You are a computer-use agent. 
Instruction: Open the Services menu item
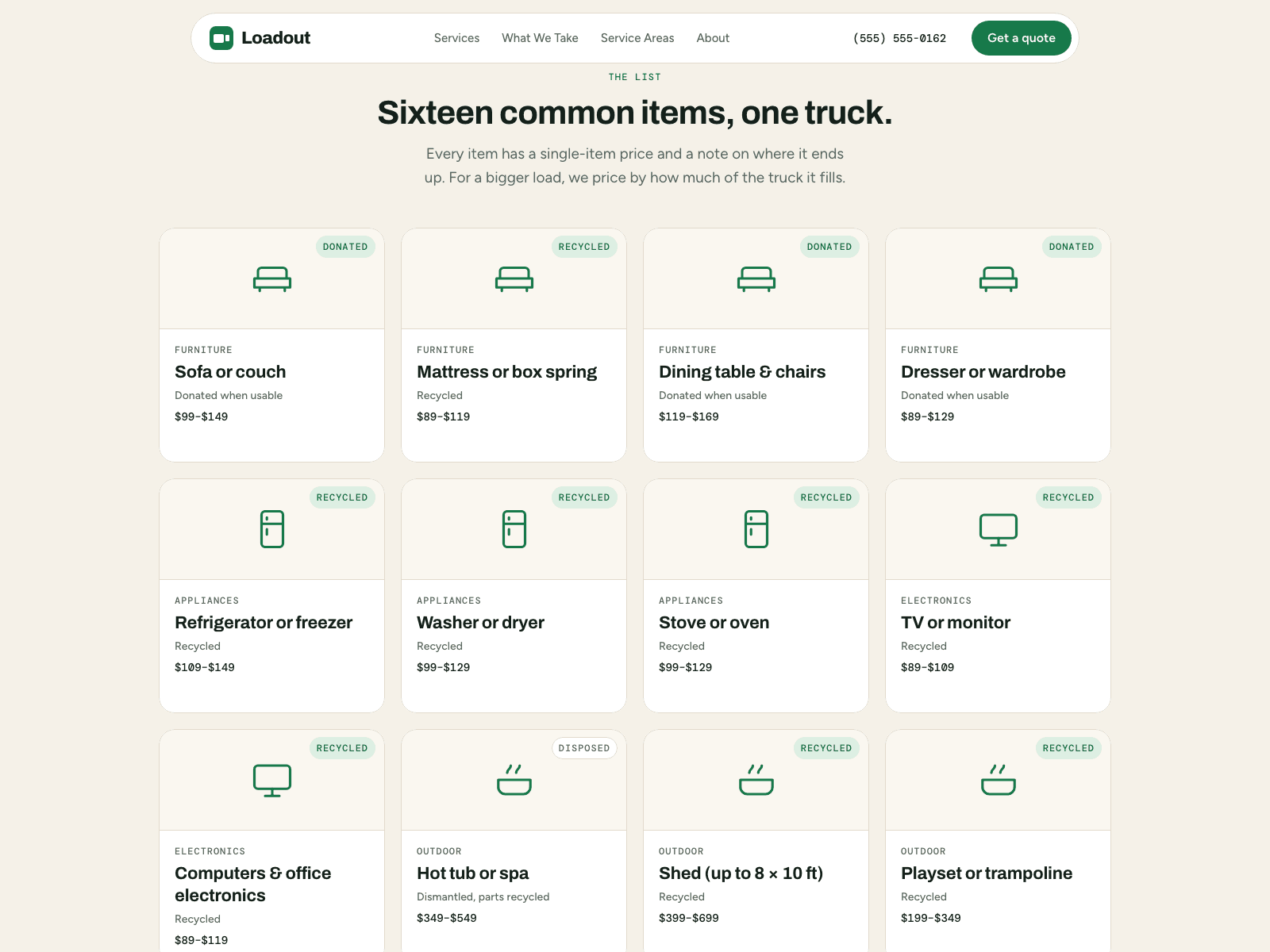point(456,38)
